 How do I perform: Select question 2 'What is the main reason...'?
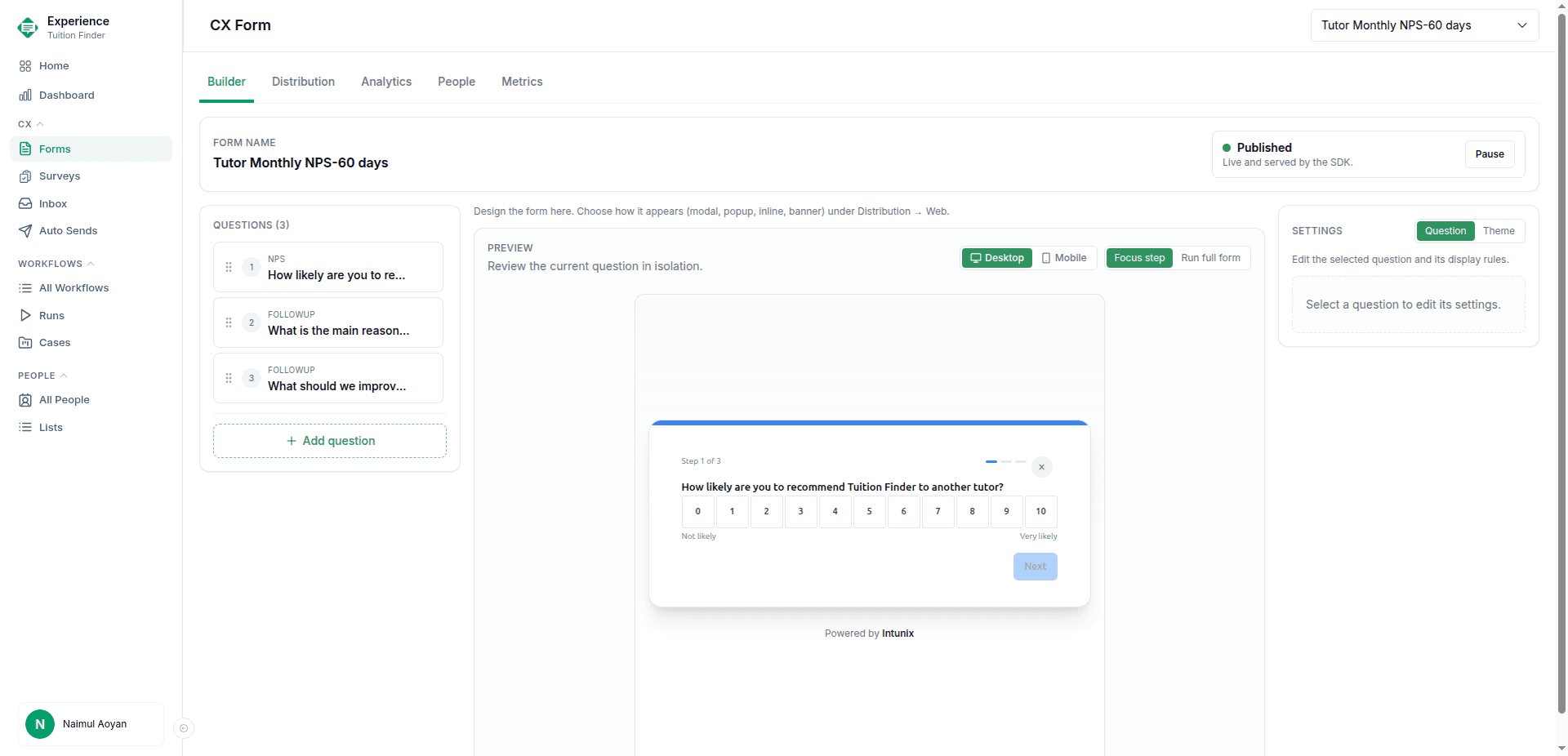328,322
